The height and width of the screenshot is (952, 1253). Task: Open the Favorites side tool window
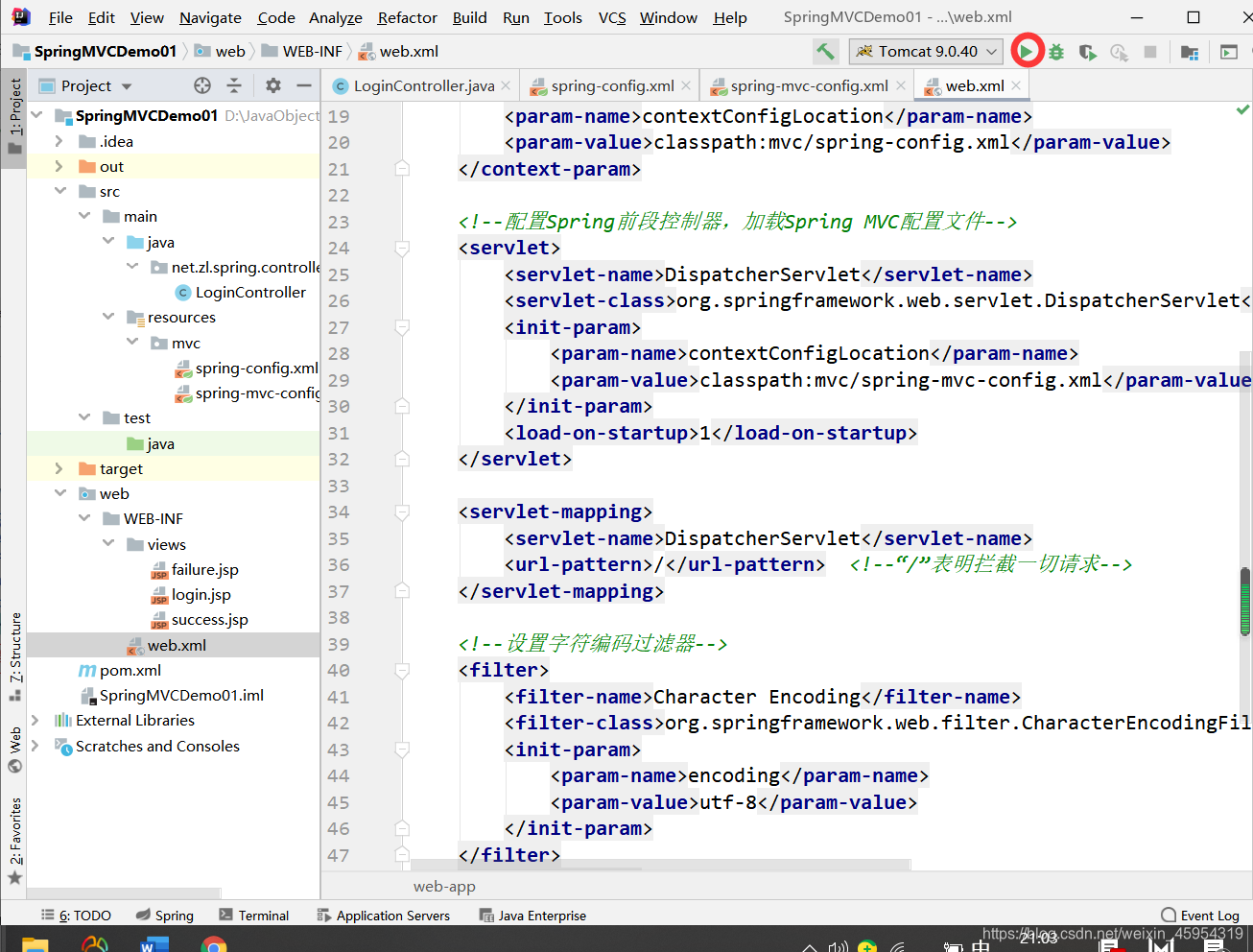coord(14,841)
